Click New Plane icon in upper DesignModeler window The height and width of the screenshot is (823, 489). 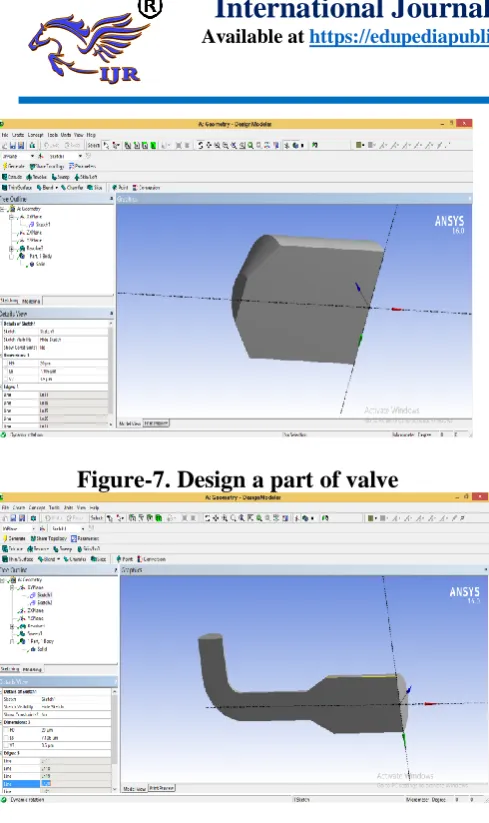41,156
